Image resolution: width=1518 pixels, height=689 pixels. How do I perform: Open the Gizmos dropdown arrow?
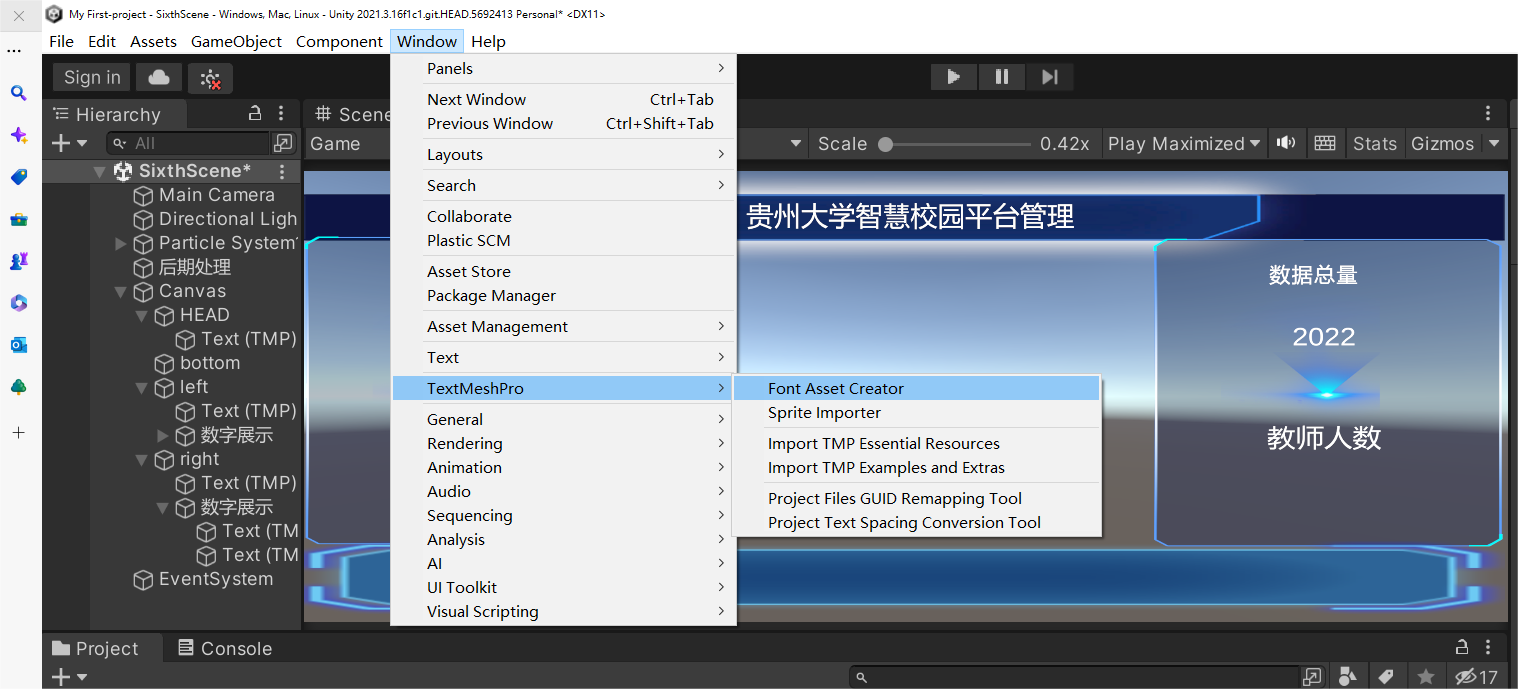click(1494, 143)
